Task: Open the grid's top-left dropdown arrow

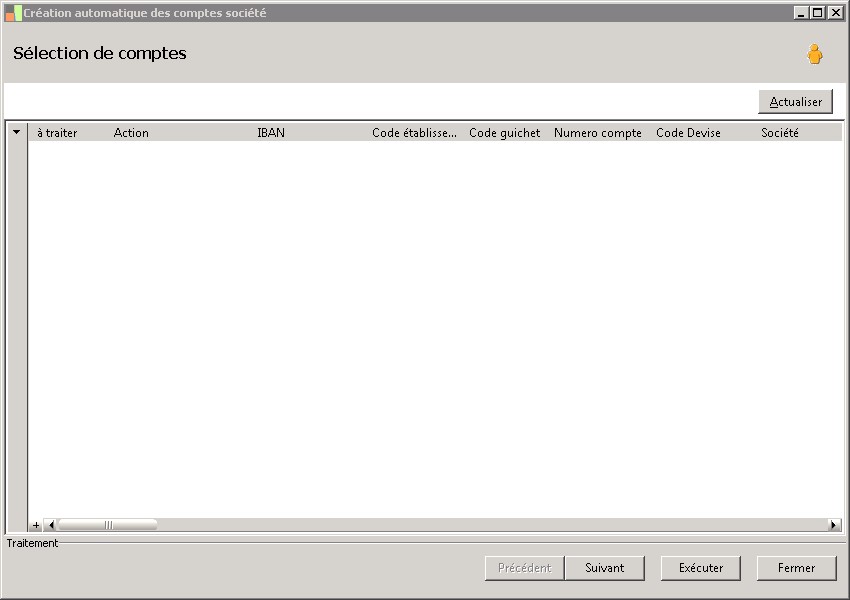Action: click(x=17, y=132)
